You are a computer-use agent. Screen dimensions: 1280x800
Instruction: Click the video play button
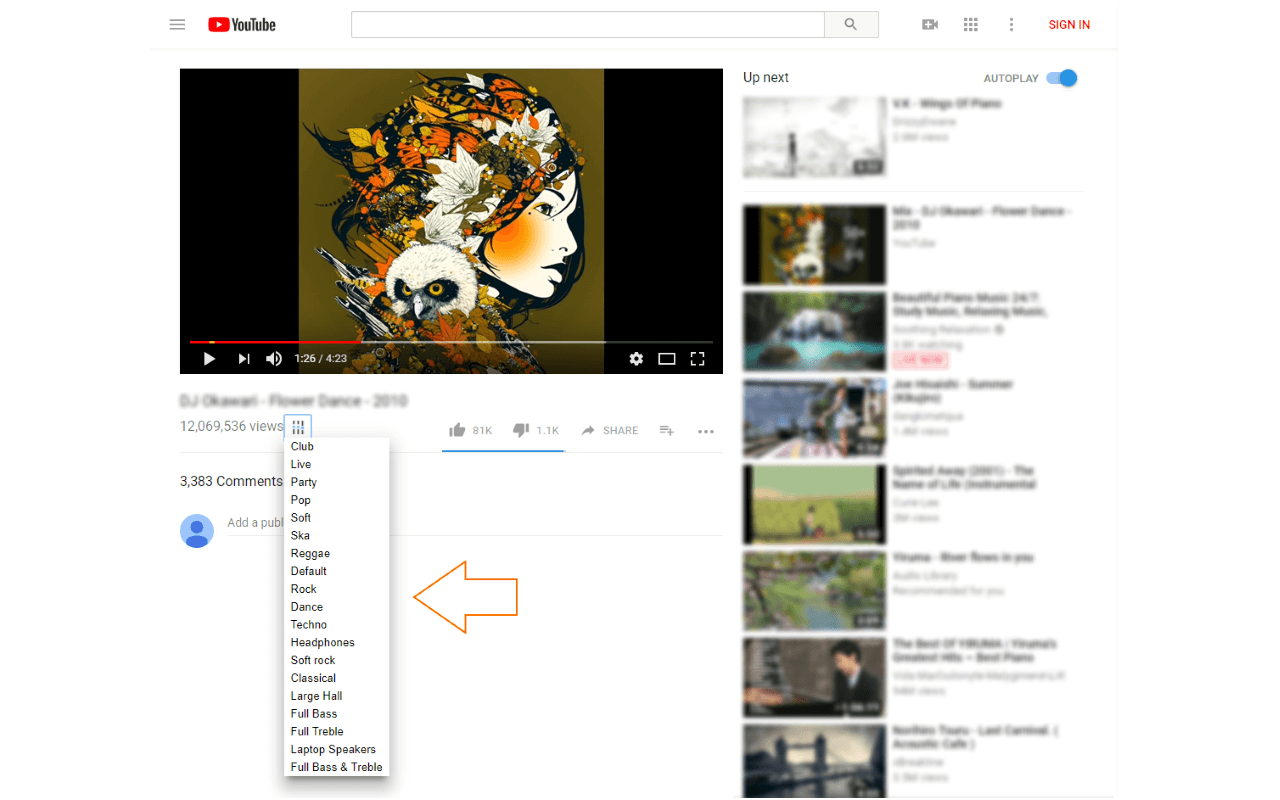pos(209,358)
